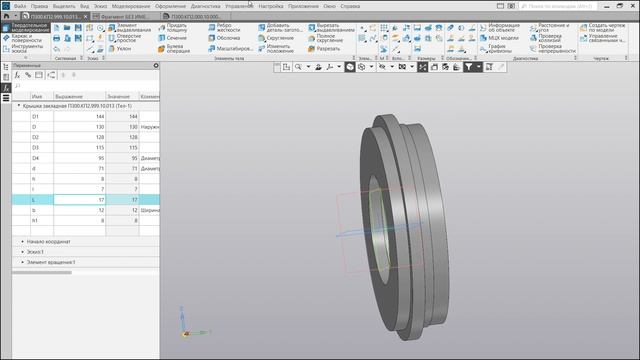640x360 pixels.
Task: Click the Print icon
Action: [x=57, y=38]
